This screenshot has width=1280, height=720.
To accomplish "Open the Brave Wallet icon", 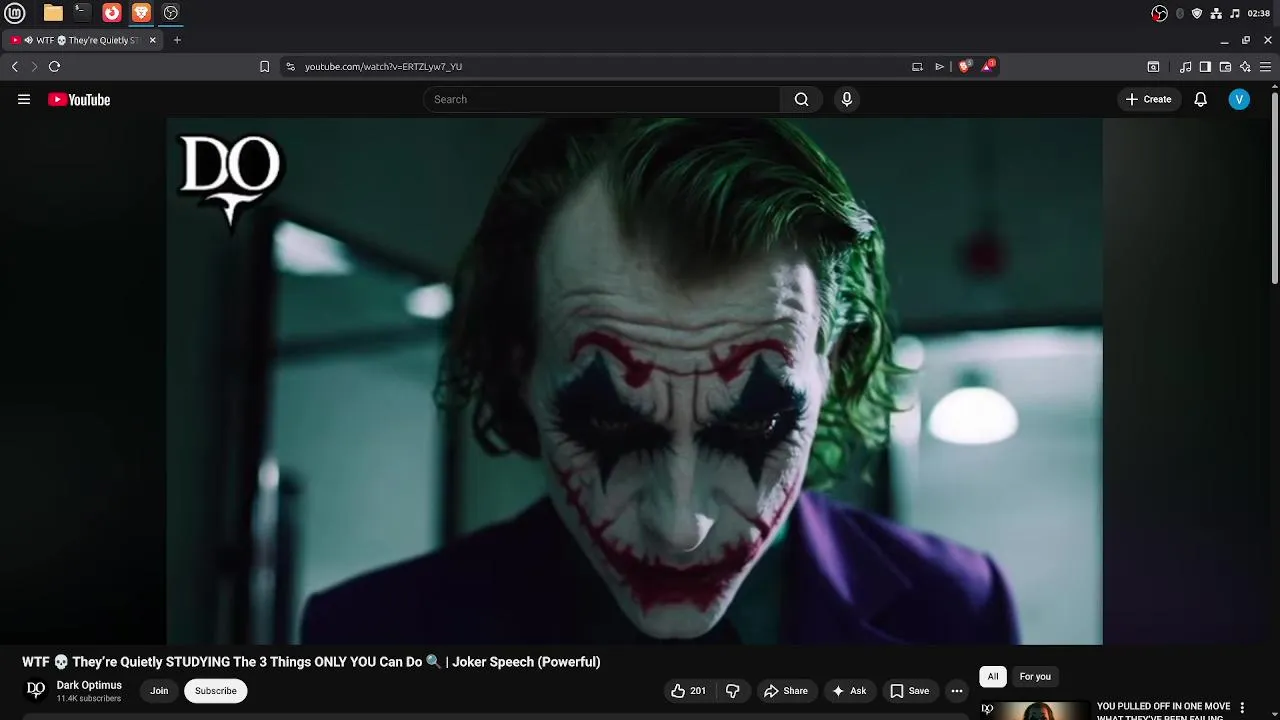I will click(x=1225, y=66).
